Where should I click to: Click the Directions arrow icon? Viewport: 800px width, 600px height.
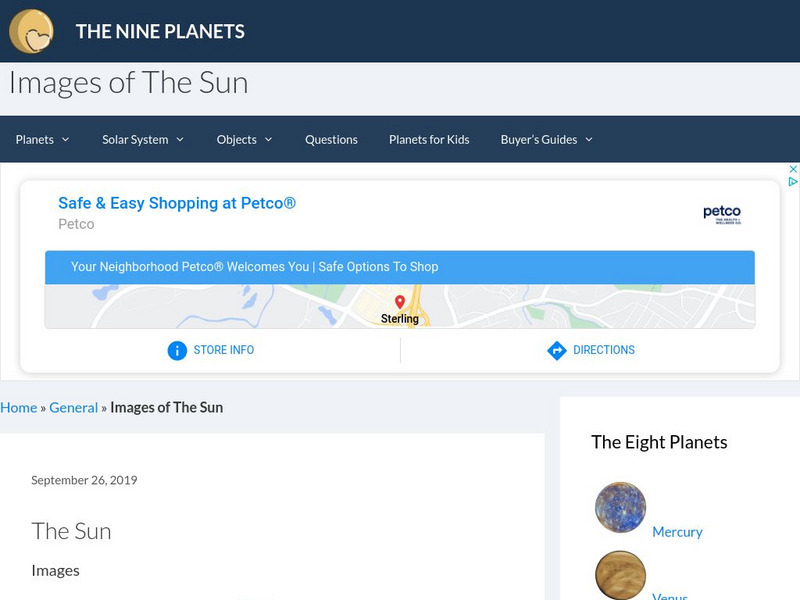point(557,350)
